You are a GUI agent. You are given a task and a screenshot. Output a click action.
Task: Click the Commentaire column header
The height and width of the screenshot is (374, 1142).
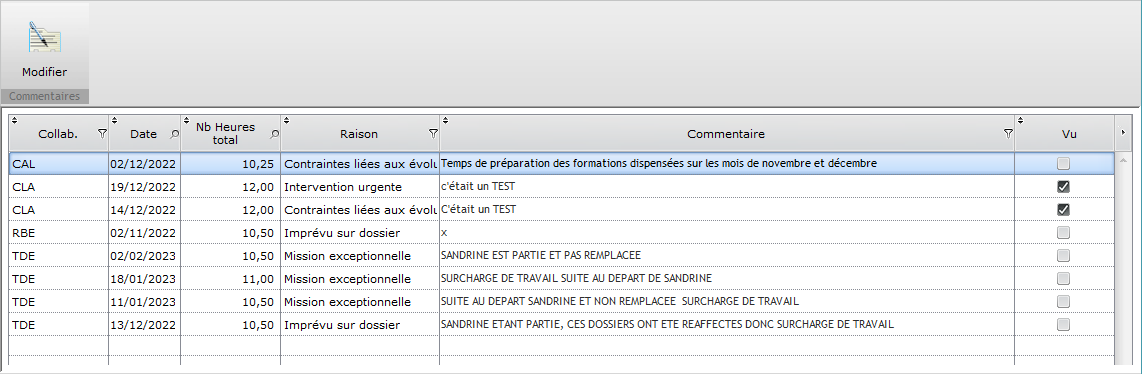point(727,134)
